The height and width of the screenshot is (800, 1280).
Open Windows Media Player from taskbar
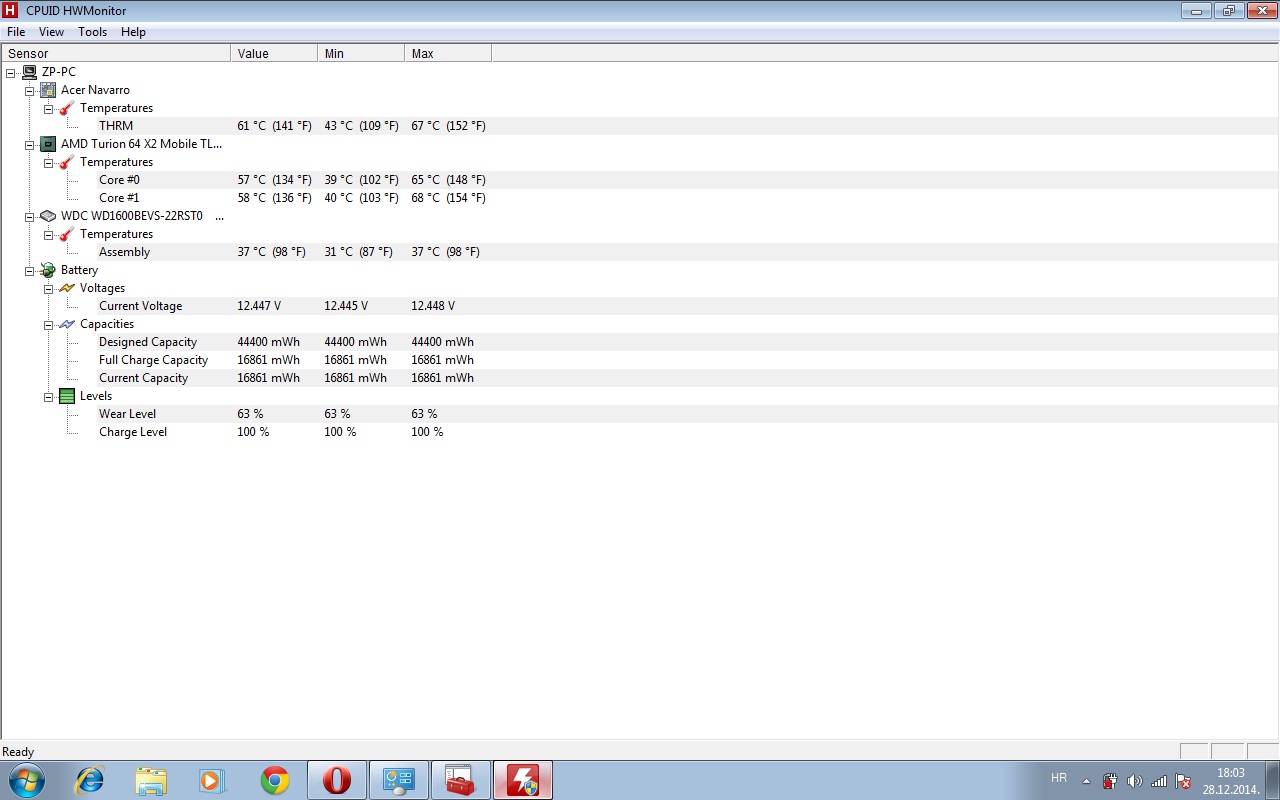[213, 780]
